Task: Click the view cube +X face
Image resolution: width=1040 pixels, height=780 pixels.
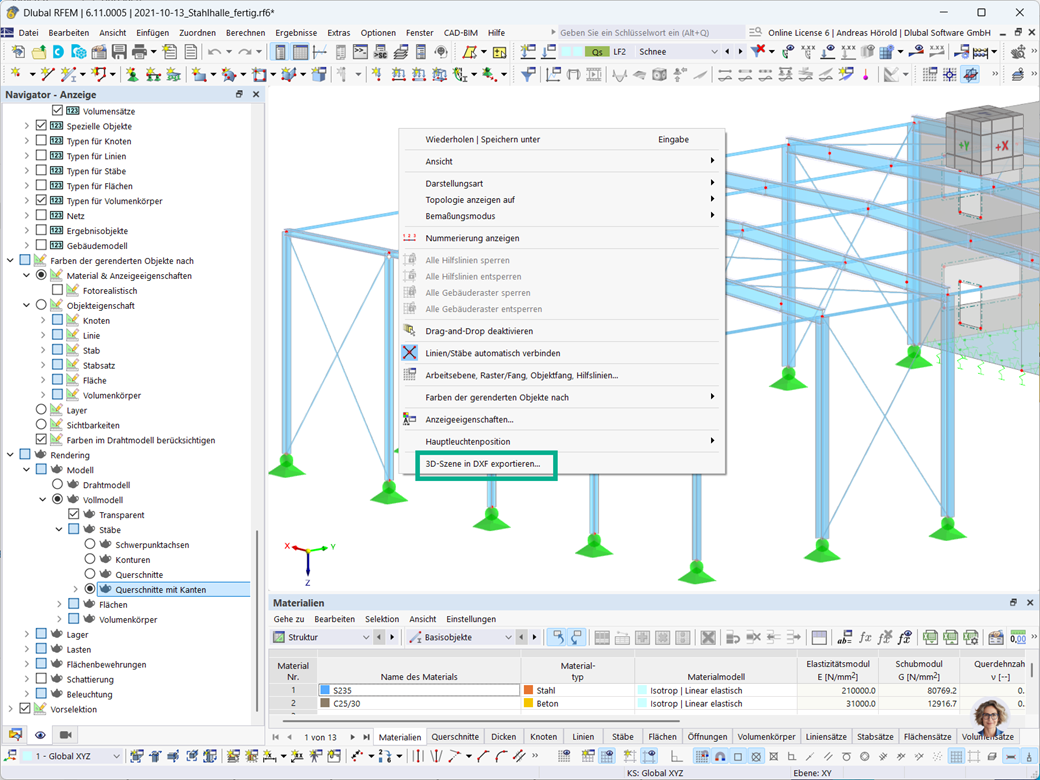Action: pyautogui.click(x=1001, y=146)
